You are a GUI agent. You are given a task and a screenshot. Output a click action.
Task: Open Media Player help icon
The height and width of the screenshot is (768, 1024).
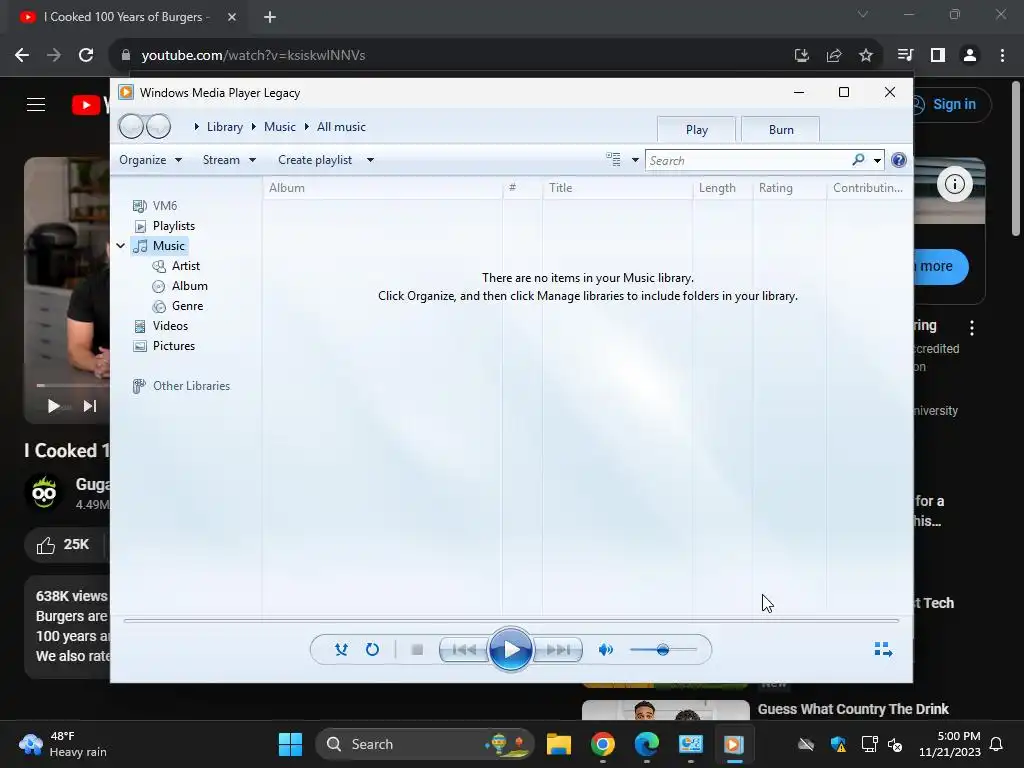click(x=899, y=160)
